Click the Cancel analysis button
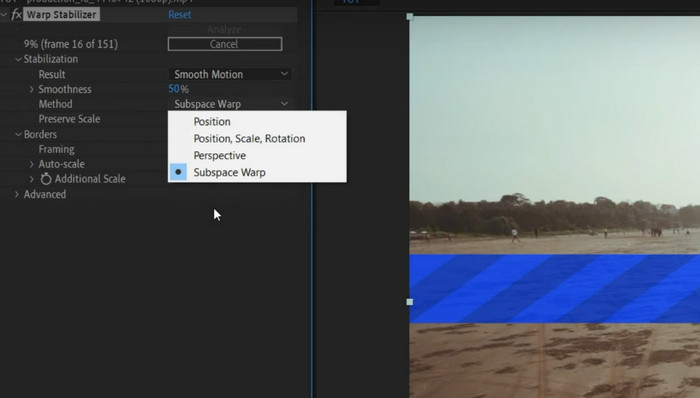Screen dimensions: 700x398 coord(225,44)
